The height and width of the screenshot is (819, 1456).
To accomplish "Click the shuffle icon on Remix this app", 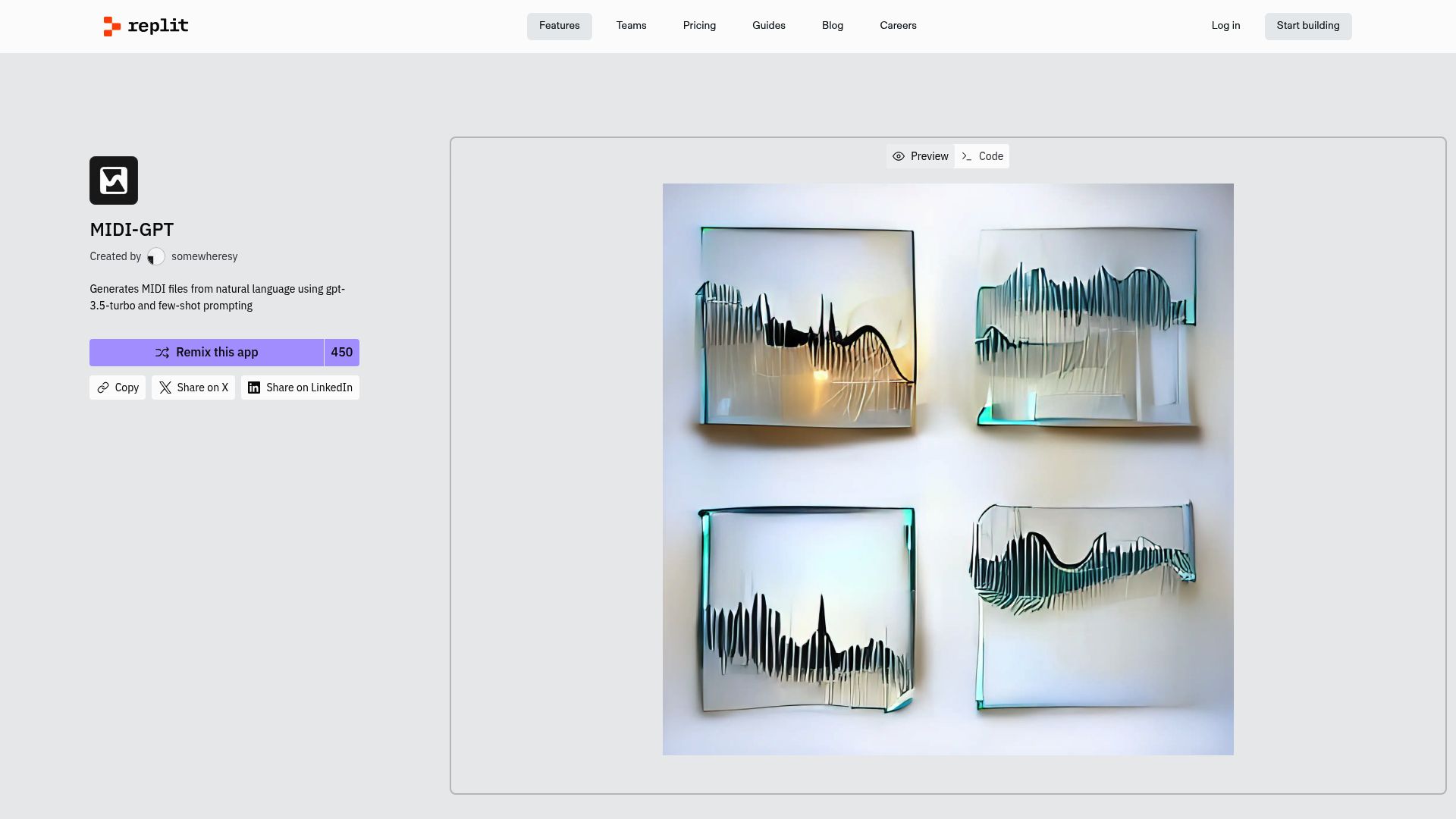I will [162, 353].
